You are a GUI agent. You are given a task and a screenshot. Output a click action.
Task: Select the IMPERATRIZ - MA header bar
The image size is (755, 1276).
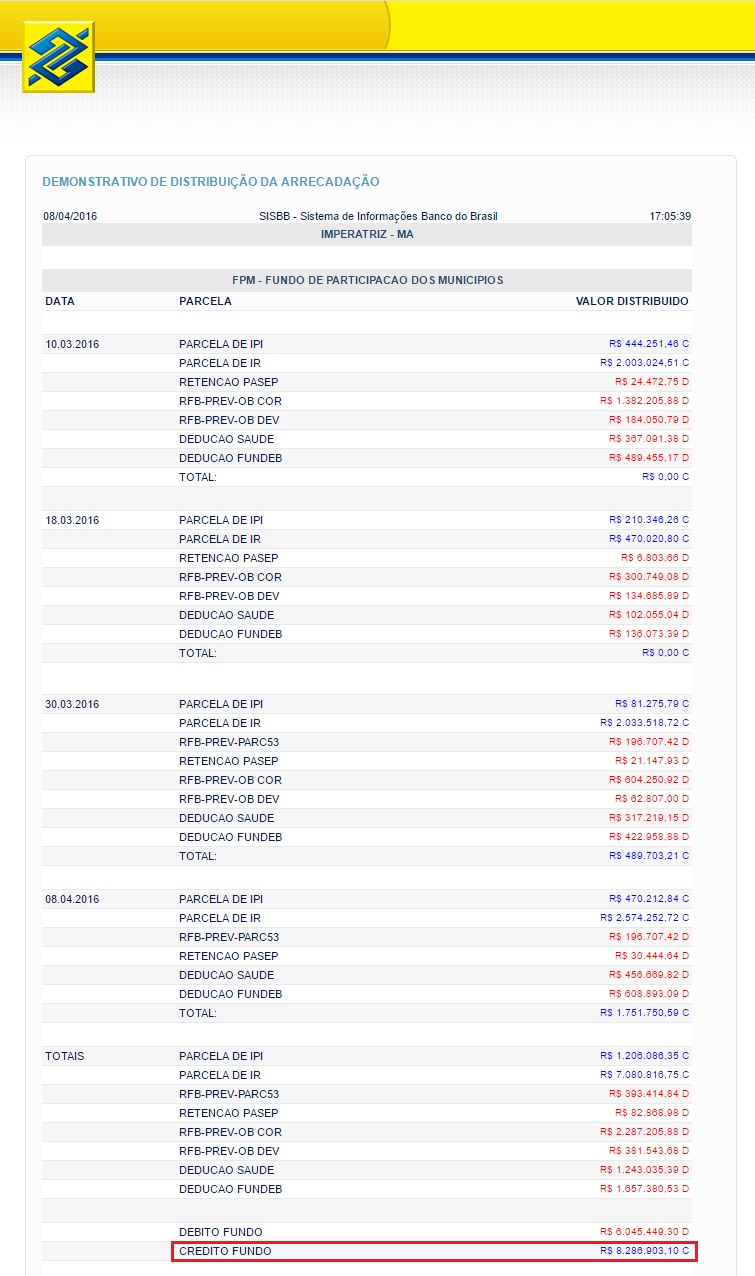367,234
